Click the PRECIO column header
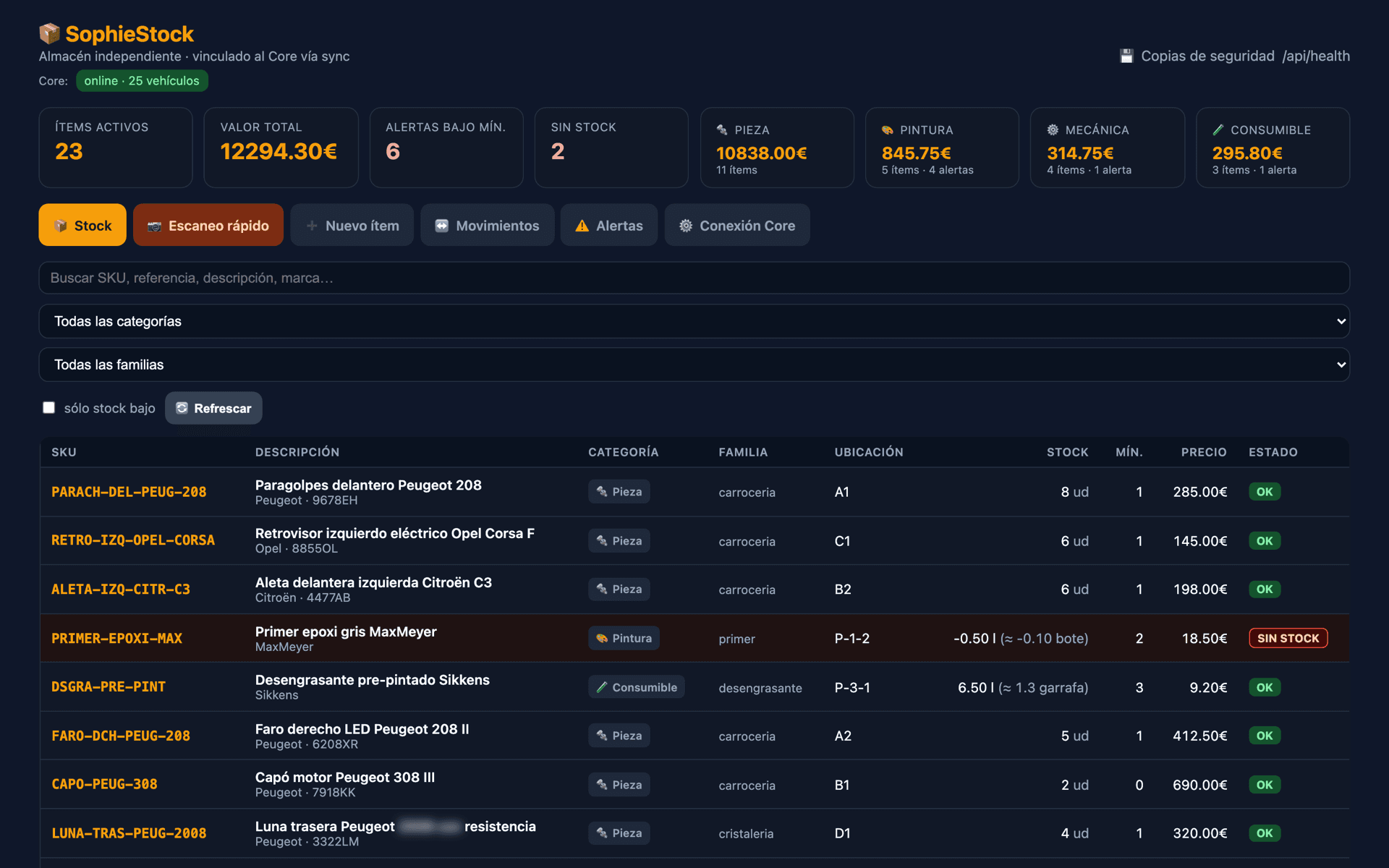This screenshot has height=868, width=1389. [x=1204, y=452]
